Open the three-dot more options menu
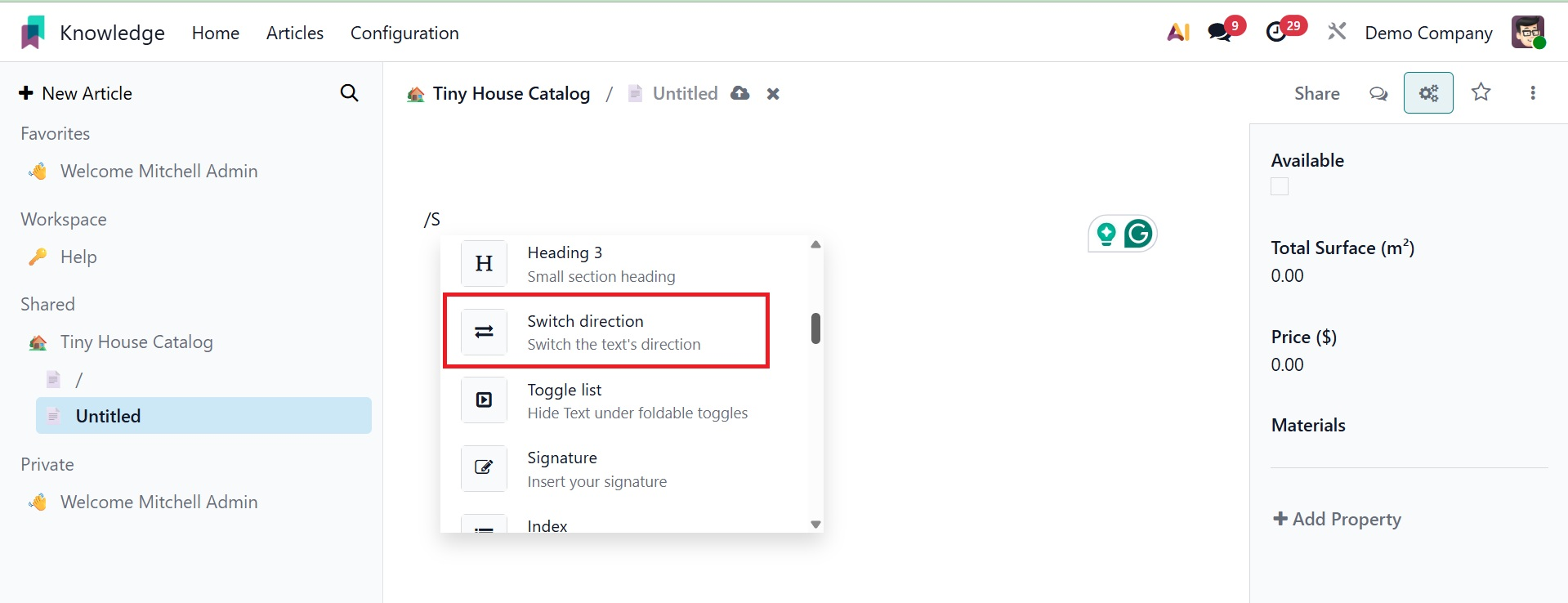 [1533, 93]
